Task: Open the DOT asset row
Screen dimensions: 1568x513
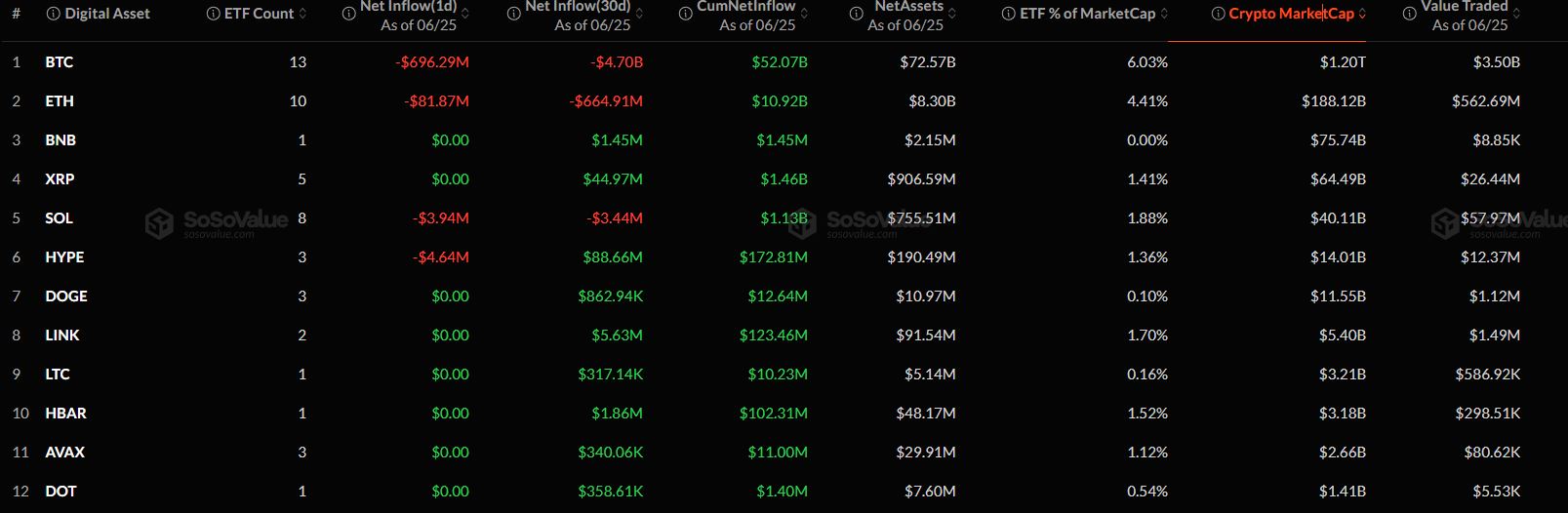Action: [x=784, y=491]
